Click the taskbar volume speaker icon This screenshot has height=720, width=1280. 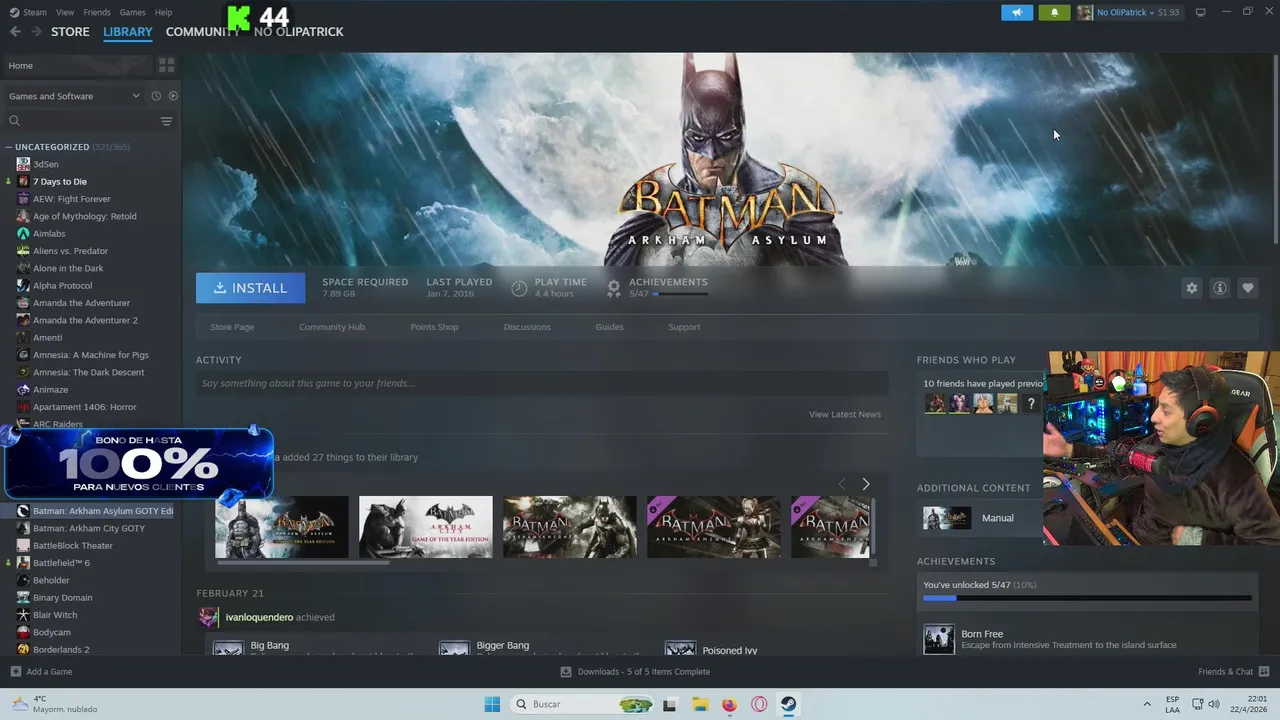1214,704
